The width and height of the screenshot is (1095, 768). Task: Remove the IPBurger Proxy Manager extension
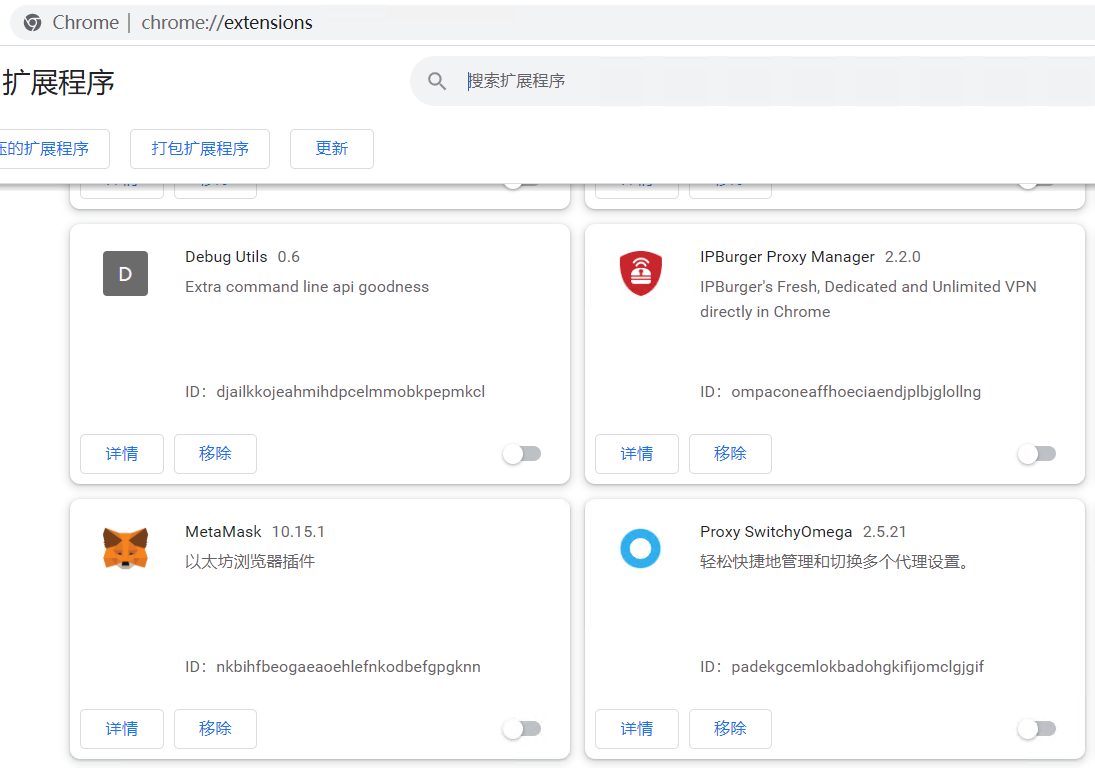pos(730,454)
